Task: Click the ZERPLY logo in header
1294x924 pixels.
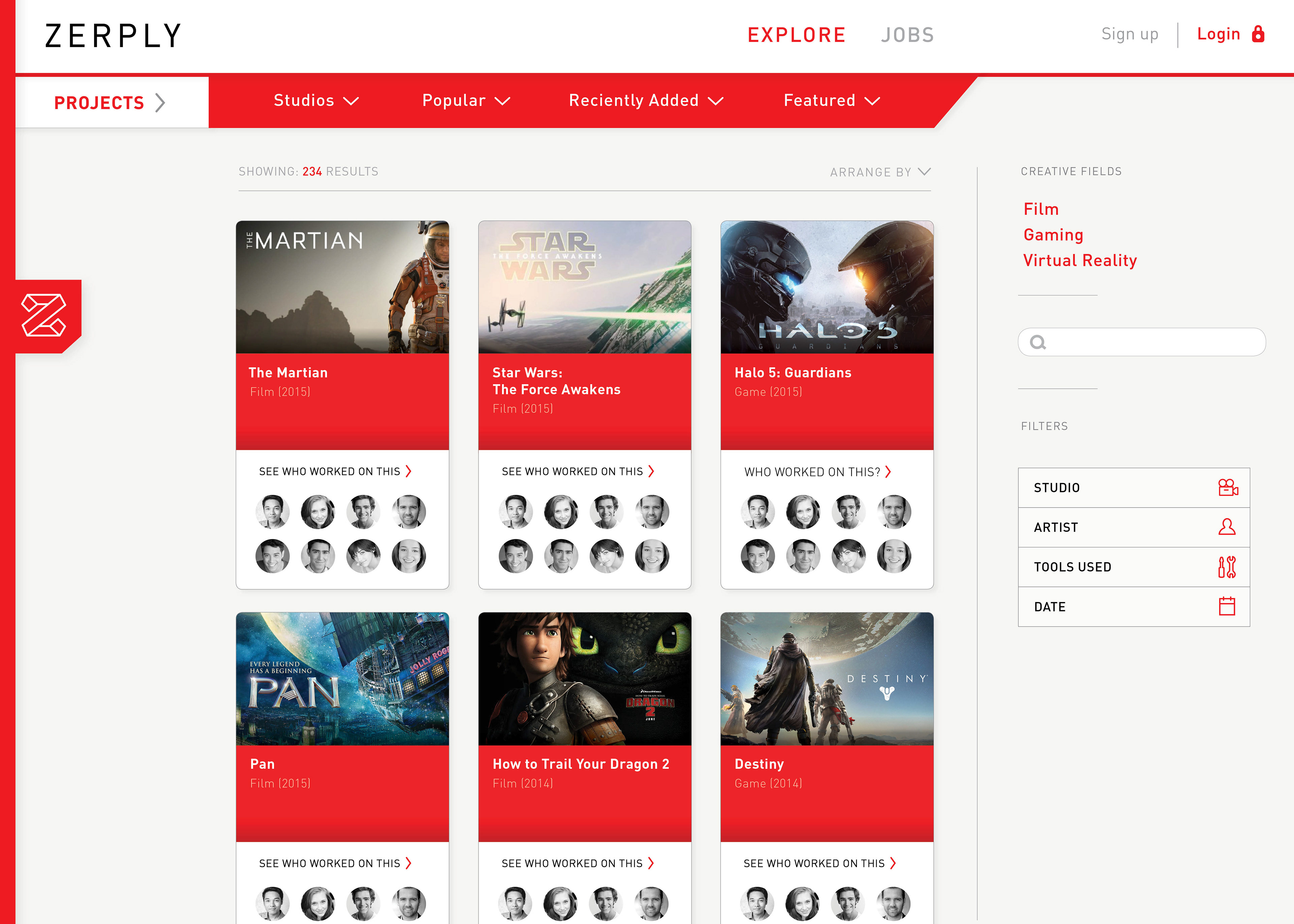Action: (113, 35)
